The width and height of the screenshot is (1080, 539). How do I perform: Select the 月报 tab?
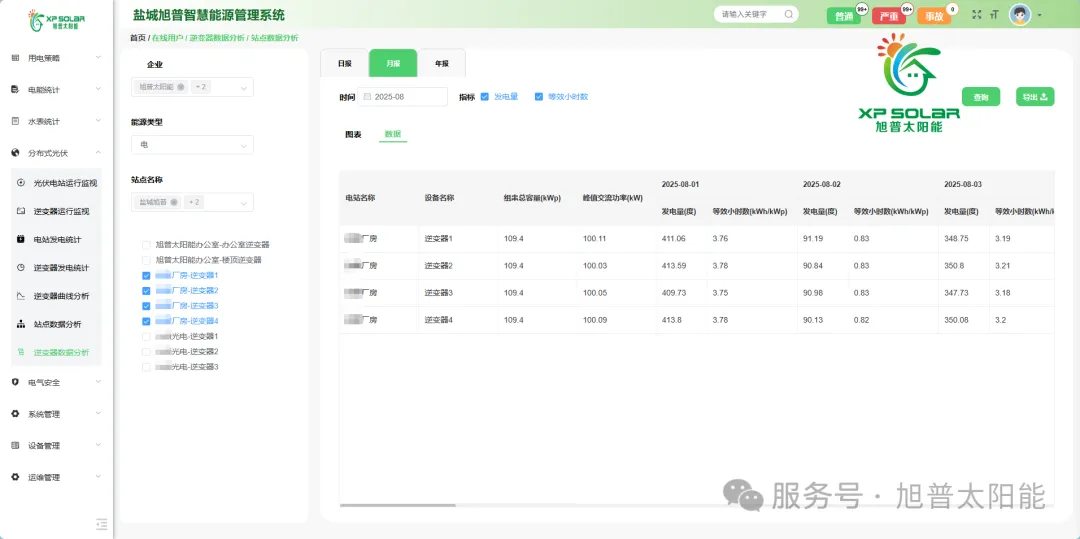point(393,63)
